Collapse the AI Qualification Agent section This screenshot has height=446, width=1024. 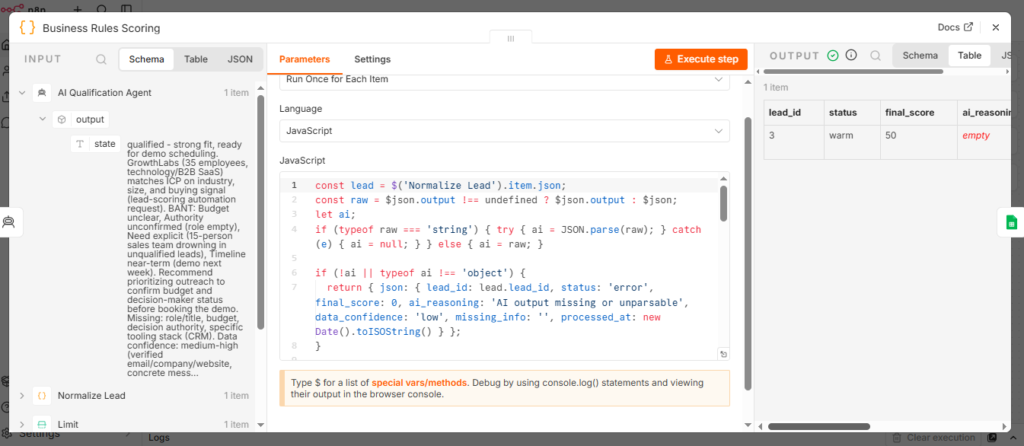pos(22,93)
